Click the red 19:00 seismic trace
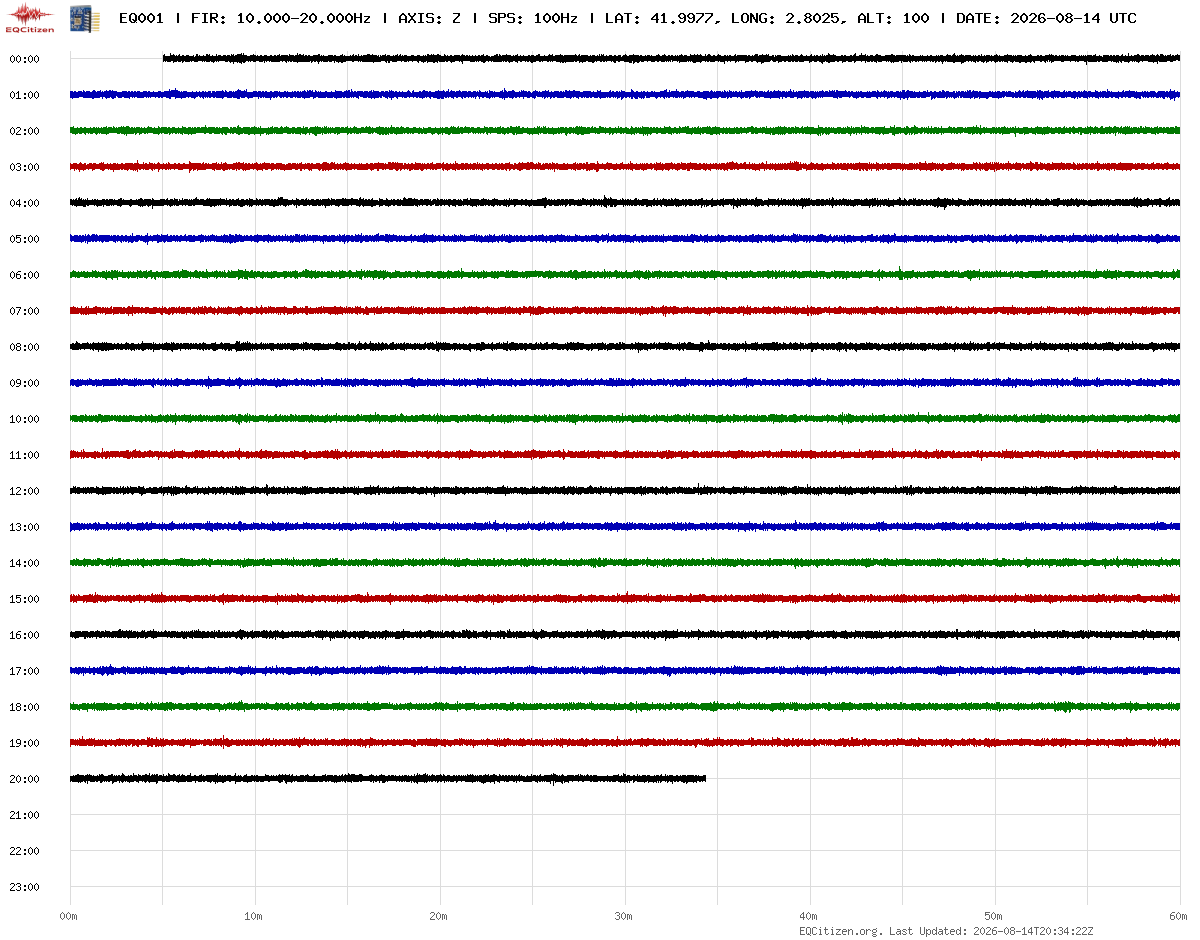The image size is (1200, 940). [625, 743]
